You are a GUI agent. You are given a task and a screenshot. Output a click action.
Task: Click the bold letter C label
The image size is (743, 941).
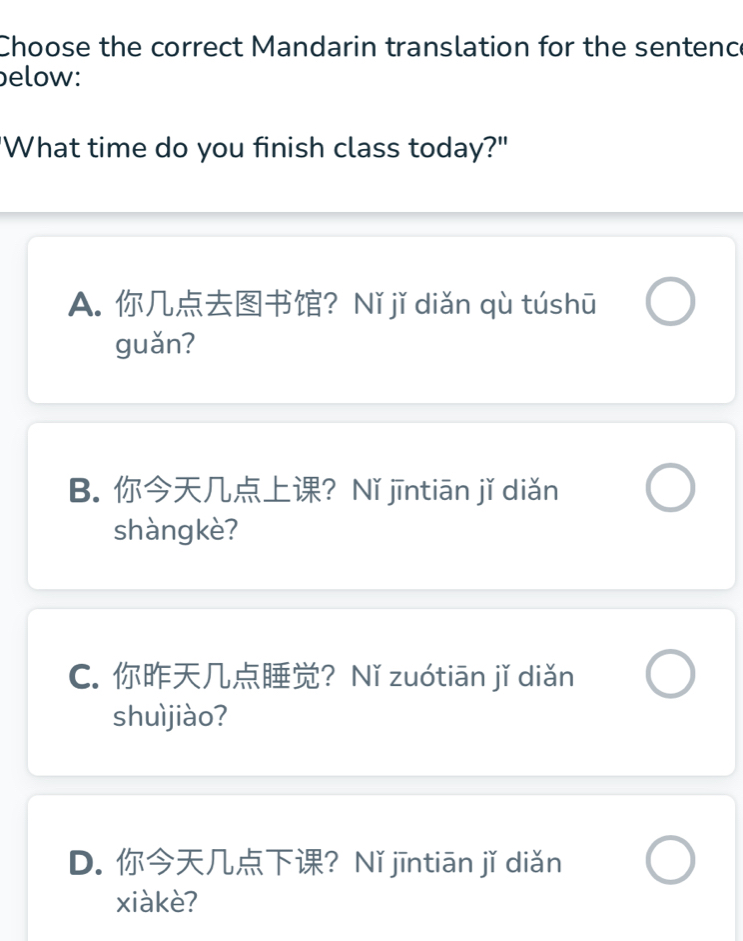86,676
